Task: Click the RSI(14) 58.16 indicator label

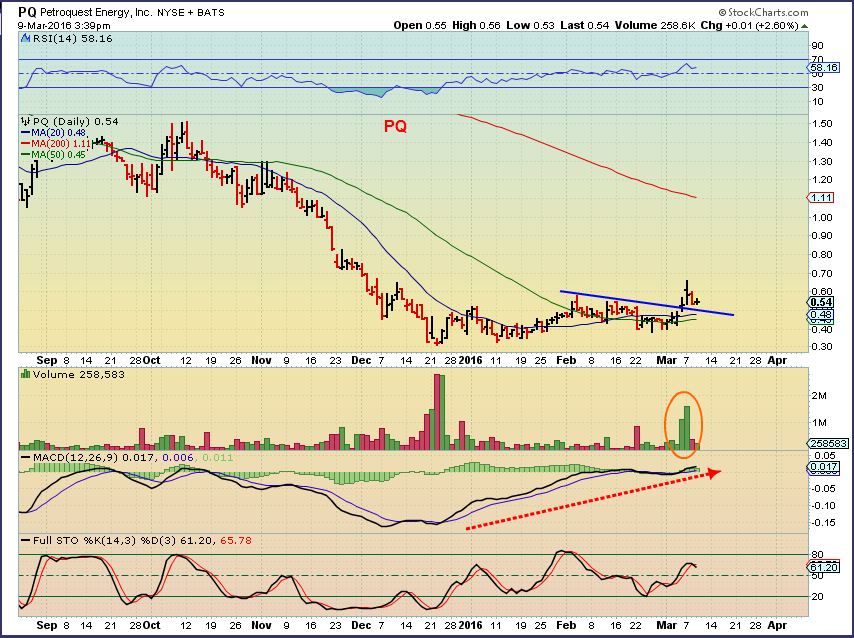Action: tap(72, 39)
